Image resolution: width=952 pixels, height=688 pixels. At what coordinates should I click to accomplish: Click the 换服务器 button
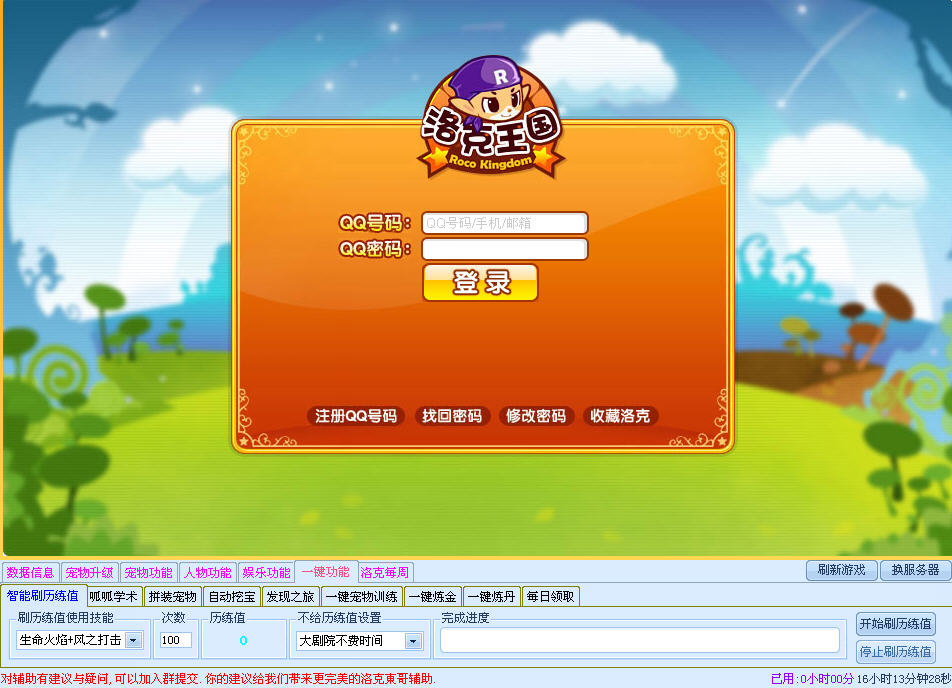[x=915, y=570]
